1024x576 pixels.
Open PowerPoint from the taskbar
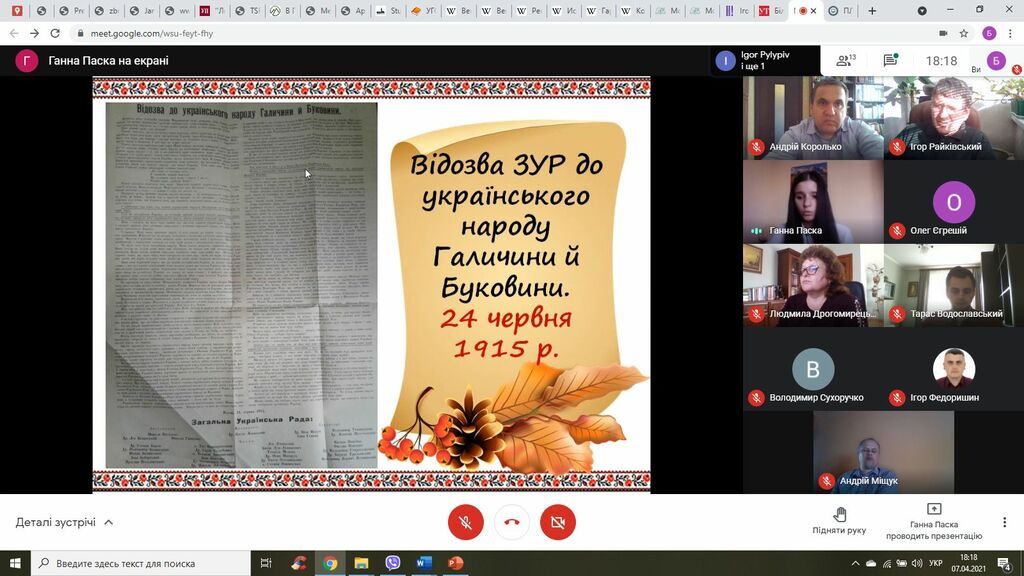[456, 563]
